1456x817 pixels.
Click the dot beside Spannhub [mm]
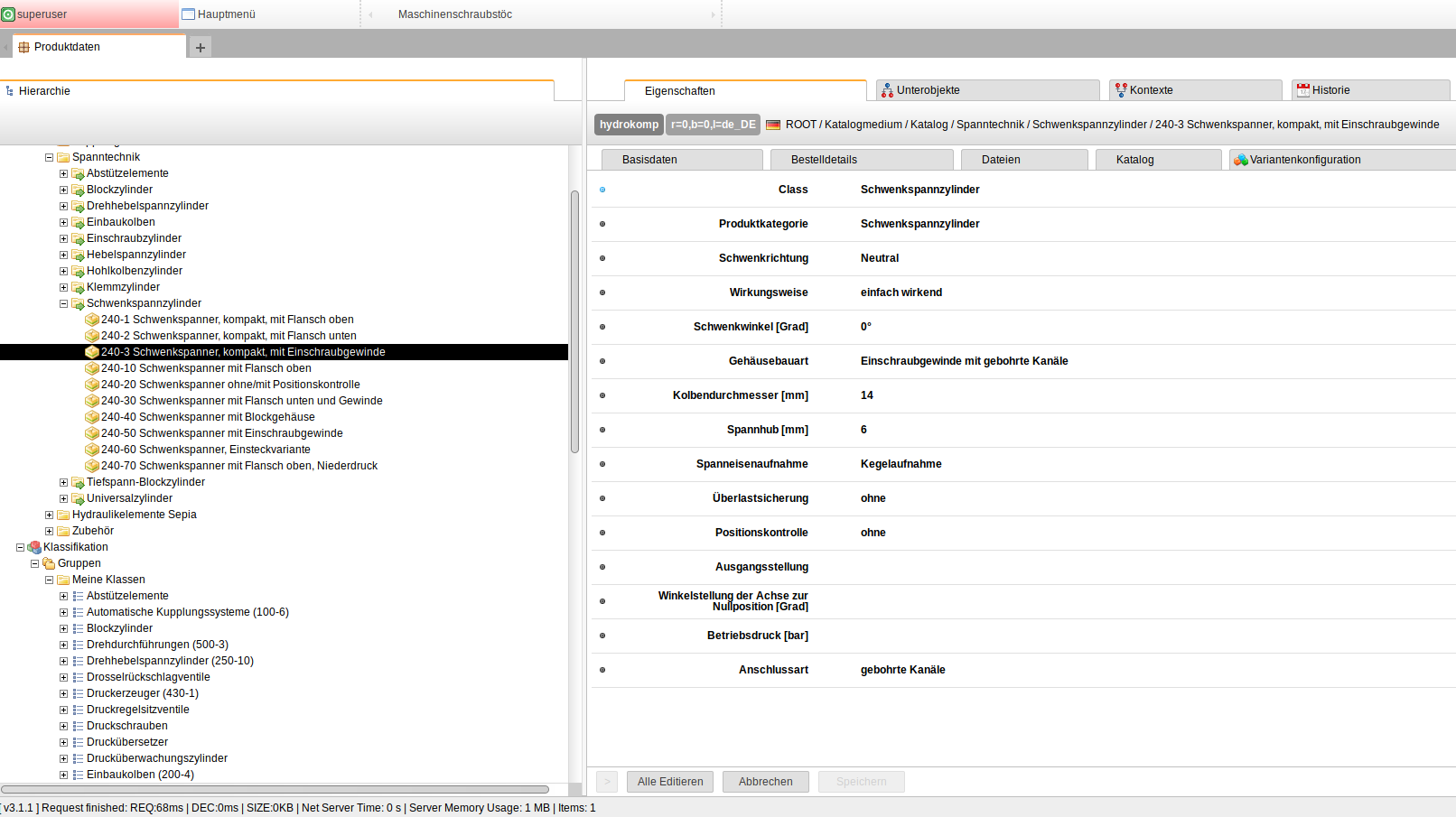[x=602, y=430]
